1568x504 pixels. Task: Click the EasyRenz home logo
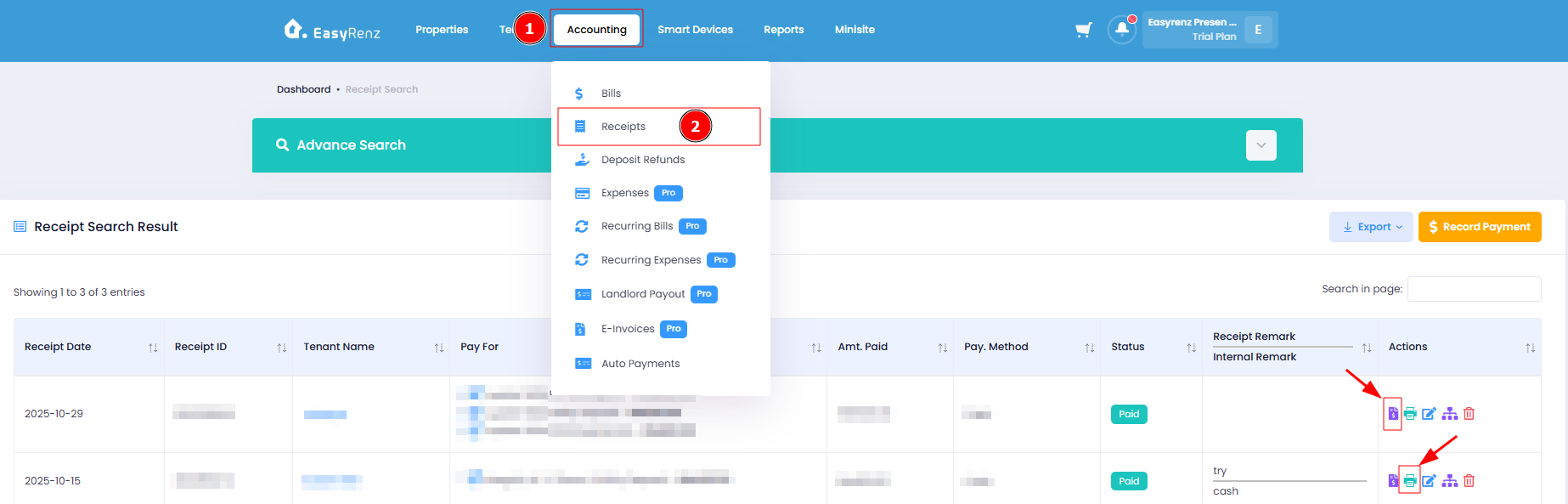(x=332, y=30)
